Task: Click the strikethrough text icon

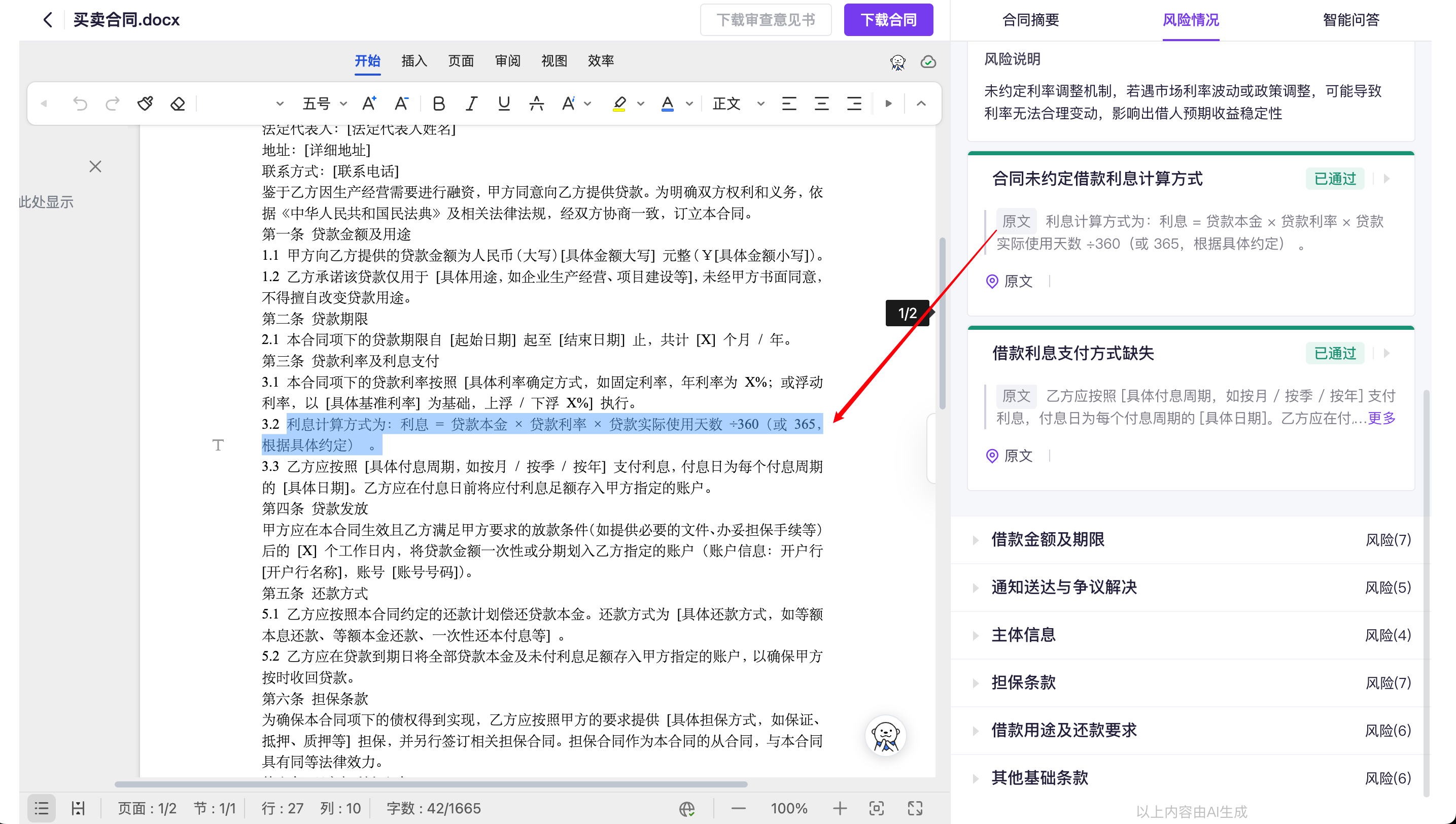Action: pos(536,104)
